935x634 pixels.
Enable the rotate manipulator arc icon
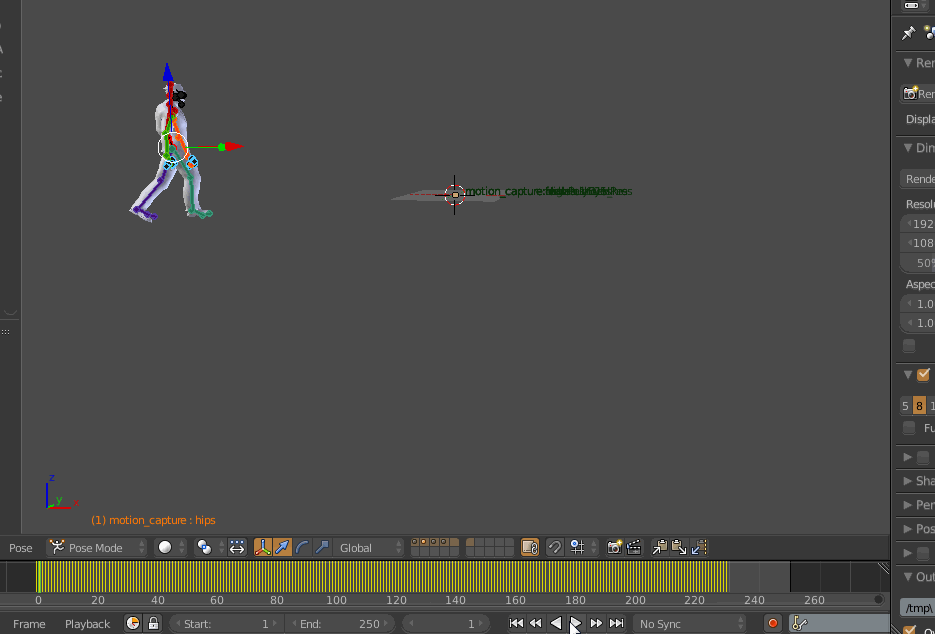(302, 548)
